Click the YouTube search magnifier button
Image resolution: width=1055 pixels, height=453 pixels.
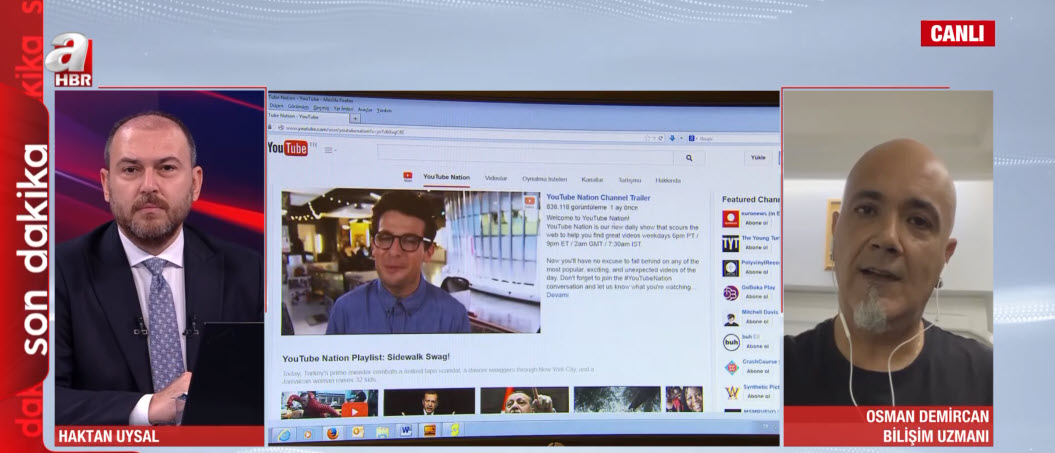point(688,158)
